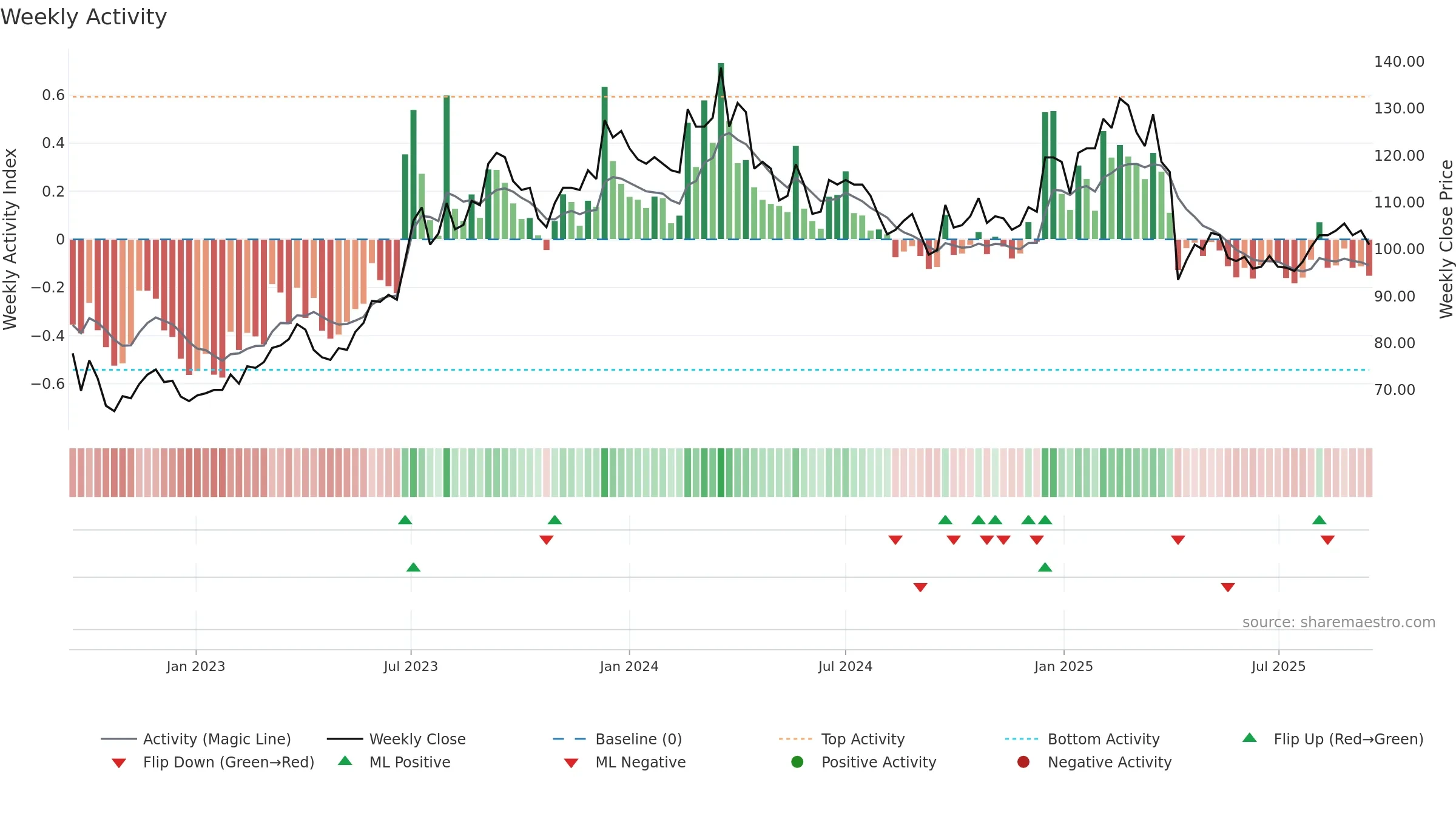The width and height of the screenshot is (1456, 819).
Task: Click the ML Negative legend red triangle
Action: point(571,763)
